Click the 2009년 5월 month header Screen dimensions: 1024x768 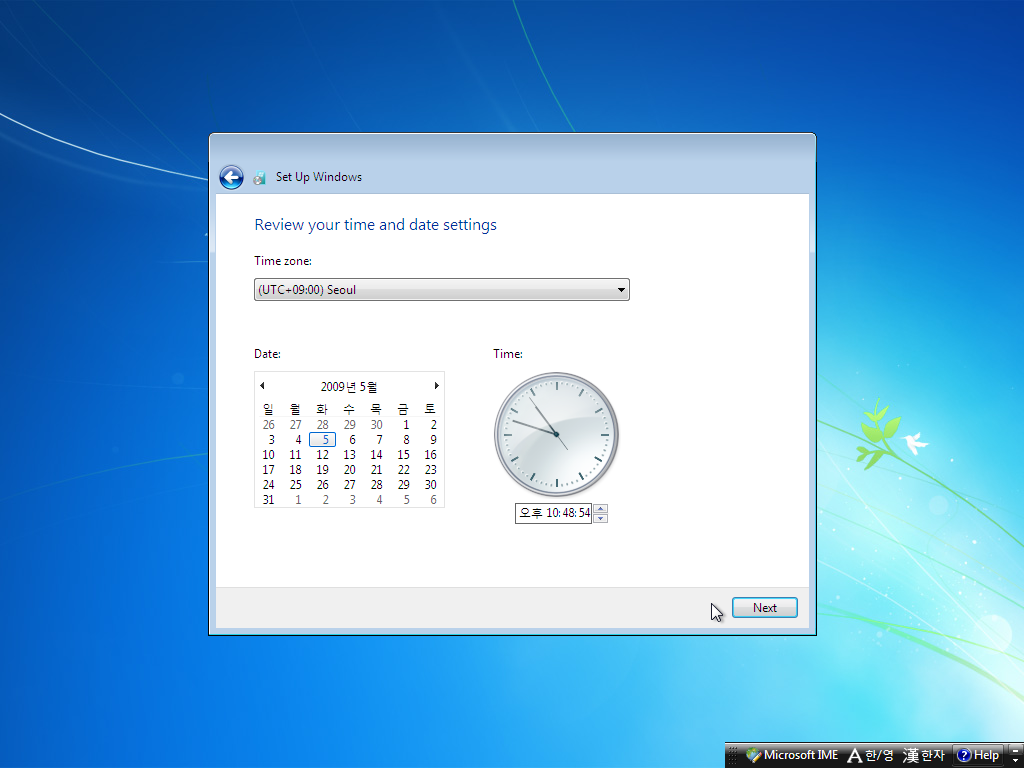(x=349, y=387)
